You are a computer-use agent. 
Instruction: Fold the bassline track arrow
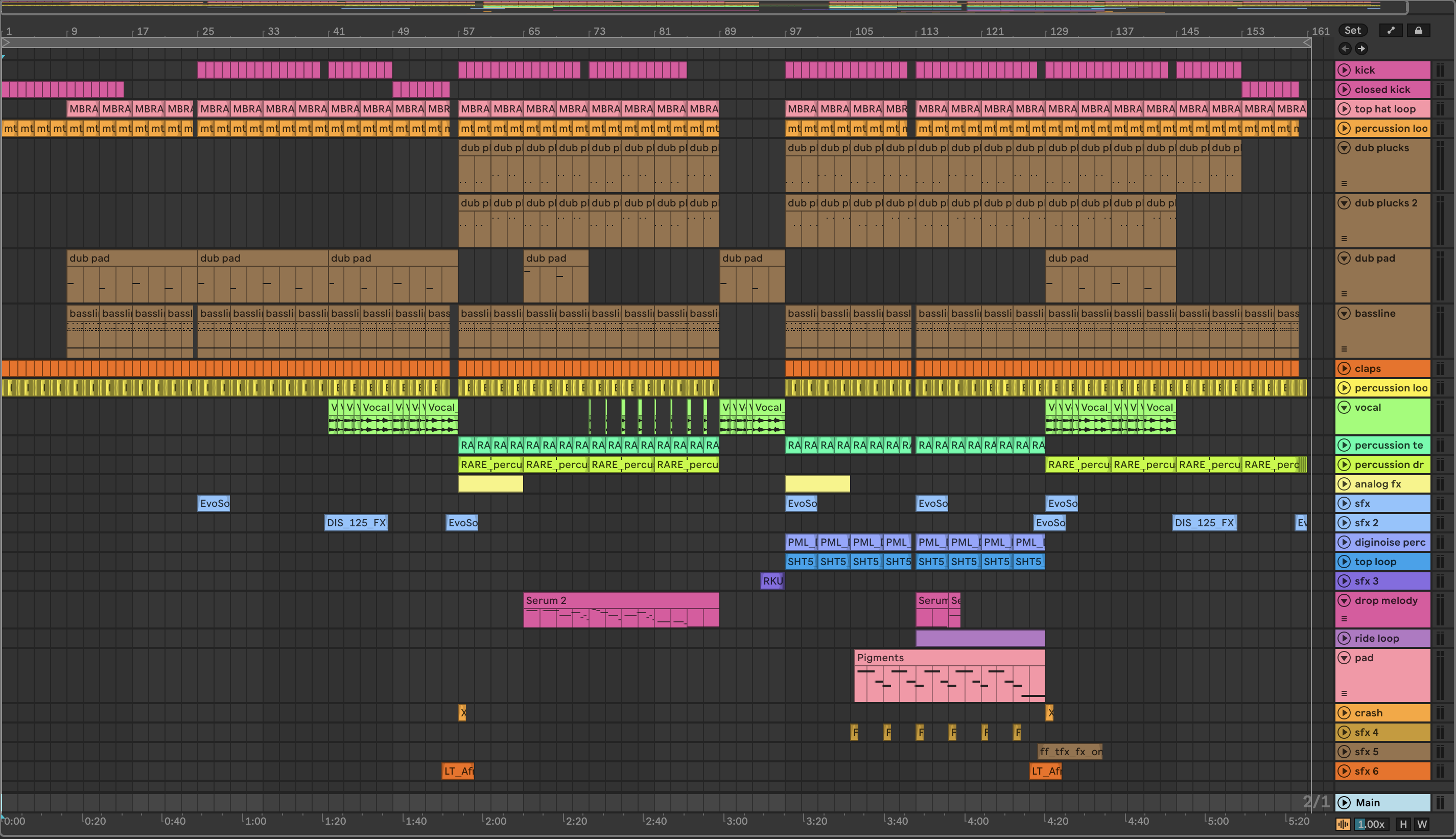[1344, 313]
